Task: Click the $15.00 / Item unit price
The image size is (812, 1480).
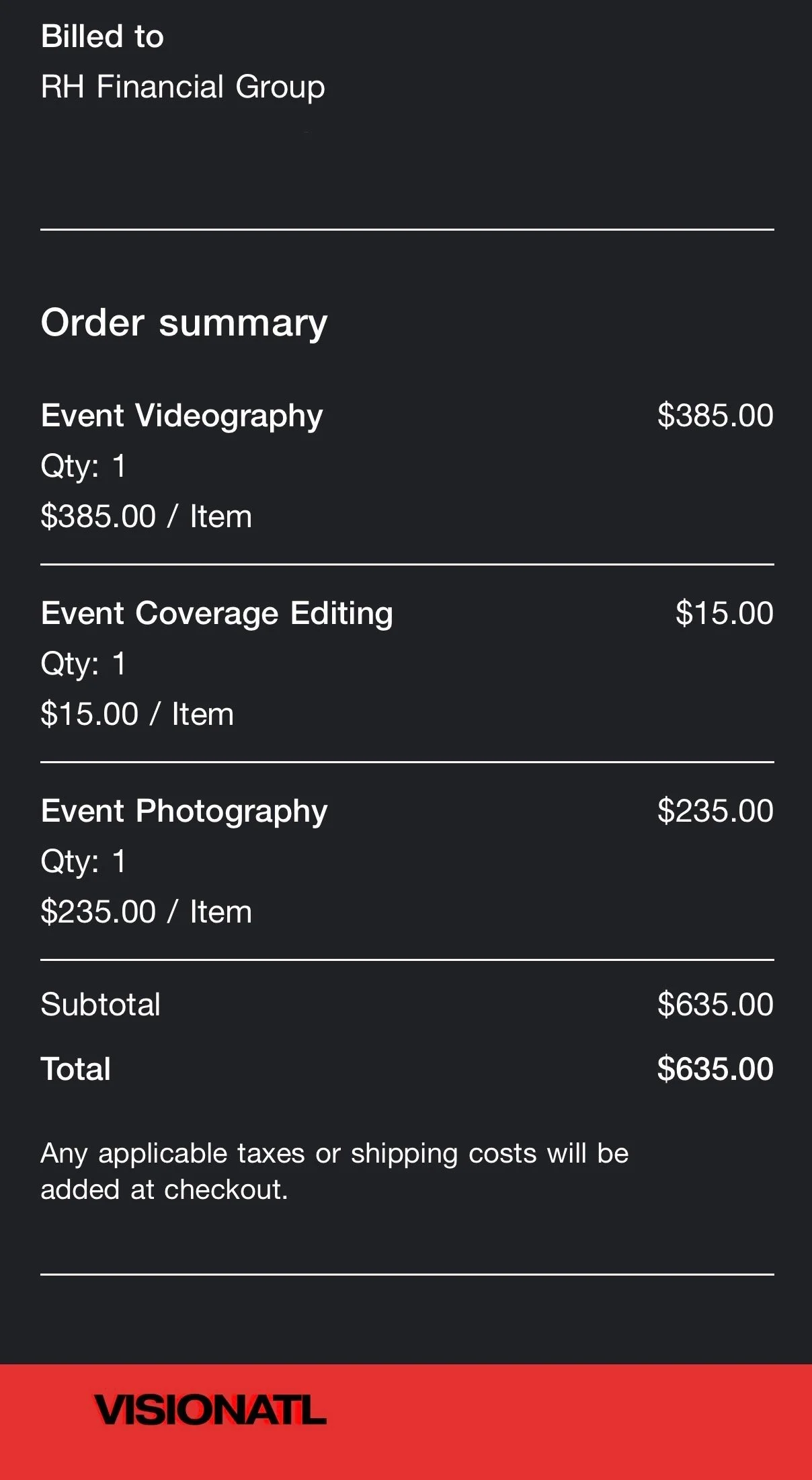Action: pyautogui.click(x=137, y=714)
